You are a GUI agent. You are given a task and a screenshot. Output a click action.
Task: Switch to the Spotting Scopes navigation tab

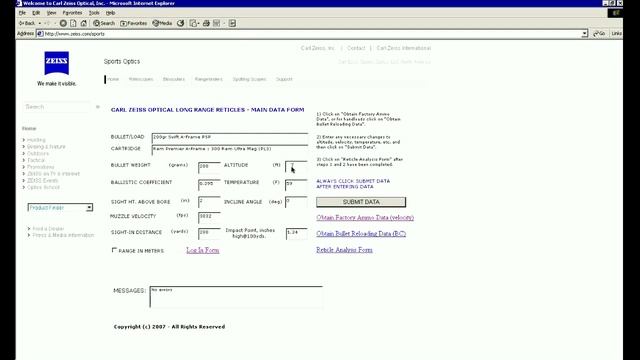(x=249, y=79)
